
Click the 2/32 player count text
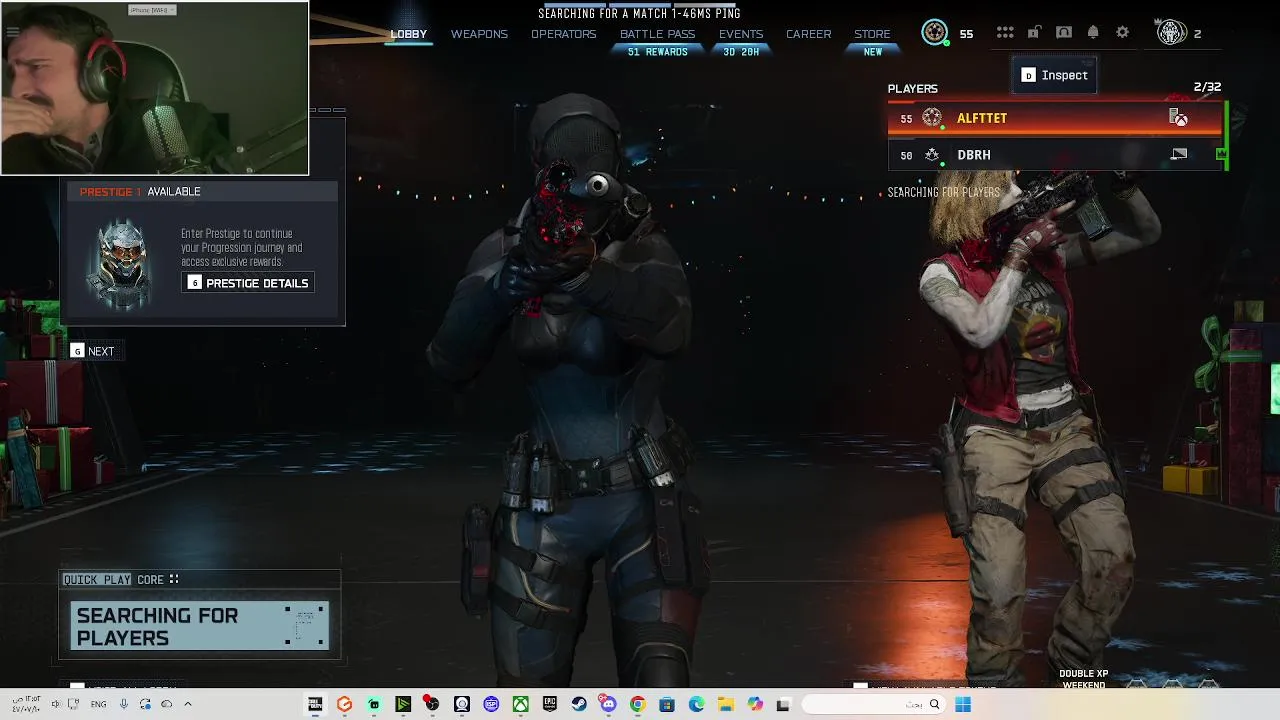[x=1207, y=87]
